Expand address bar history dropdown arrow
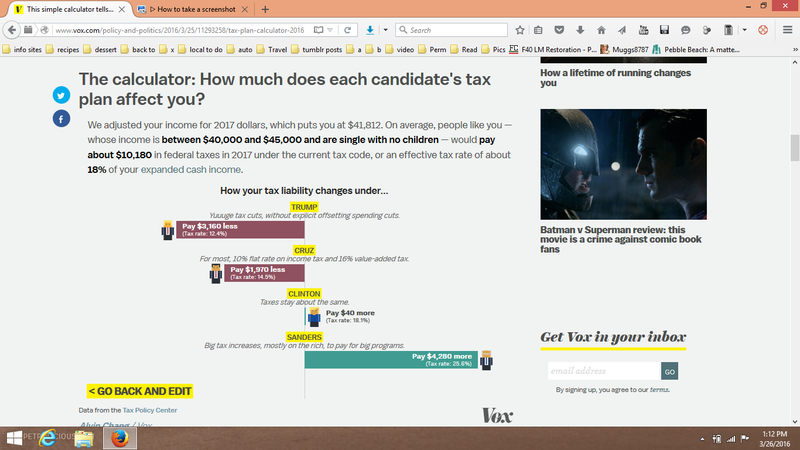Image resolution: width=800 pixels, height=450 pixels. click(330, 30)
